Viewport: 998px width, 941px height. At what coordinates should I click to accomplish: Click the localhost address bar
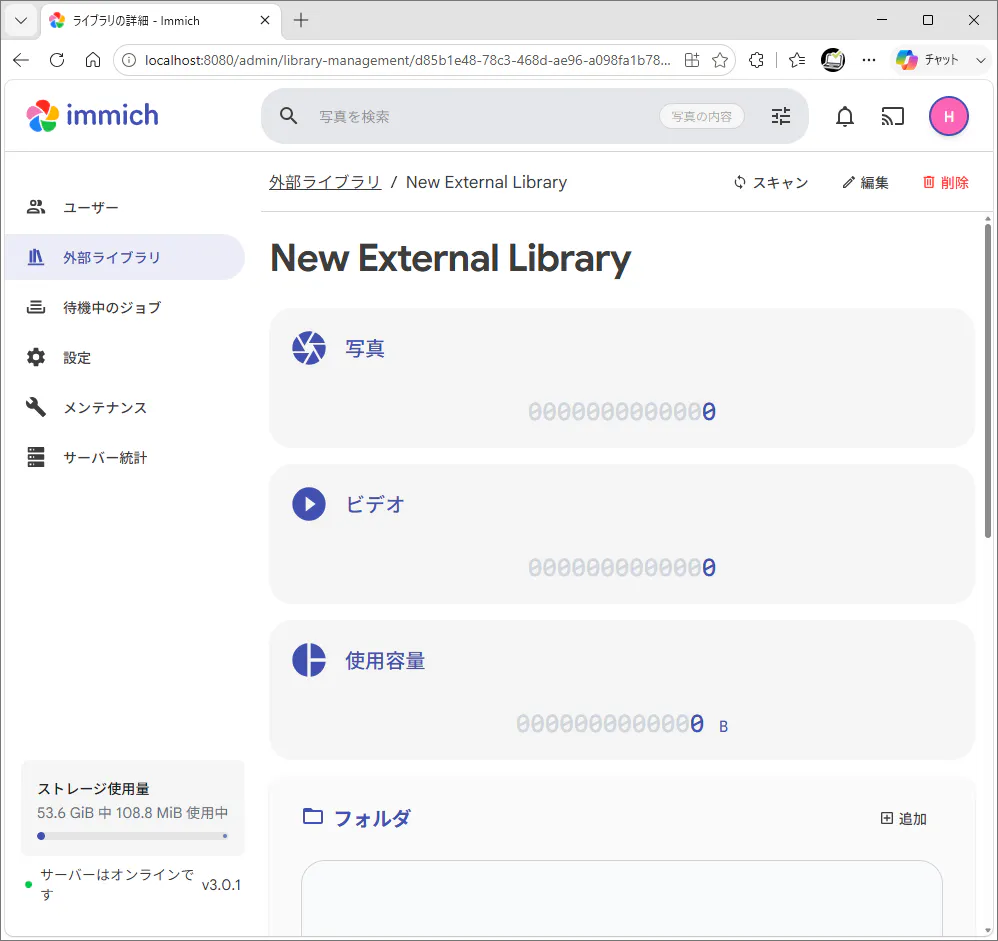[407, 60]
